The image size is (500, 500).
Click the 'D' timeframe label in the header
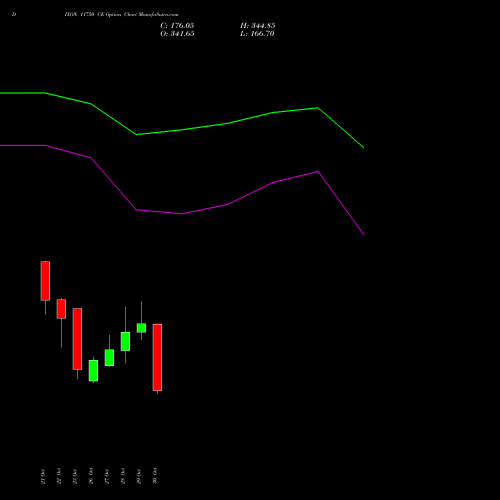coord(14,15)
